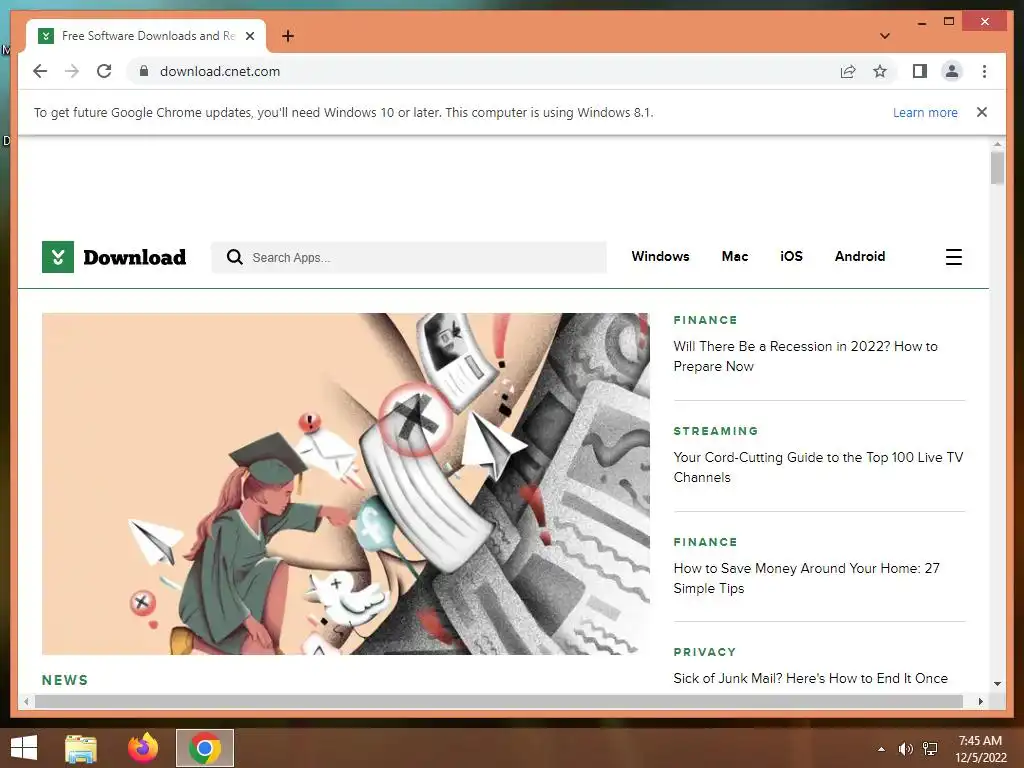Screen dimensions: 1024x768
Task: Open the network tray icon
Action: click(930, 749)
